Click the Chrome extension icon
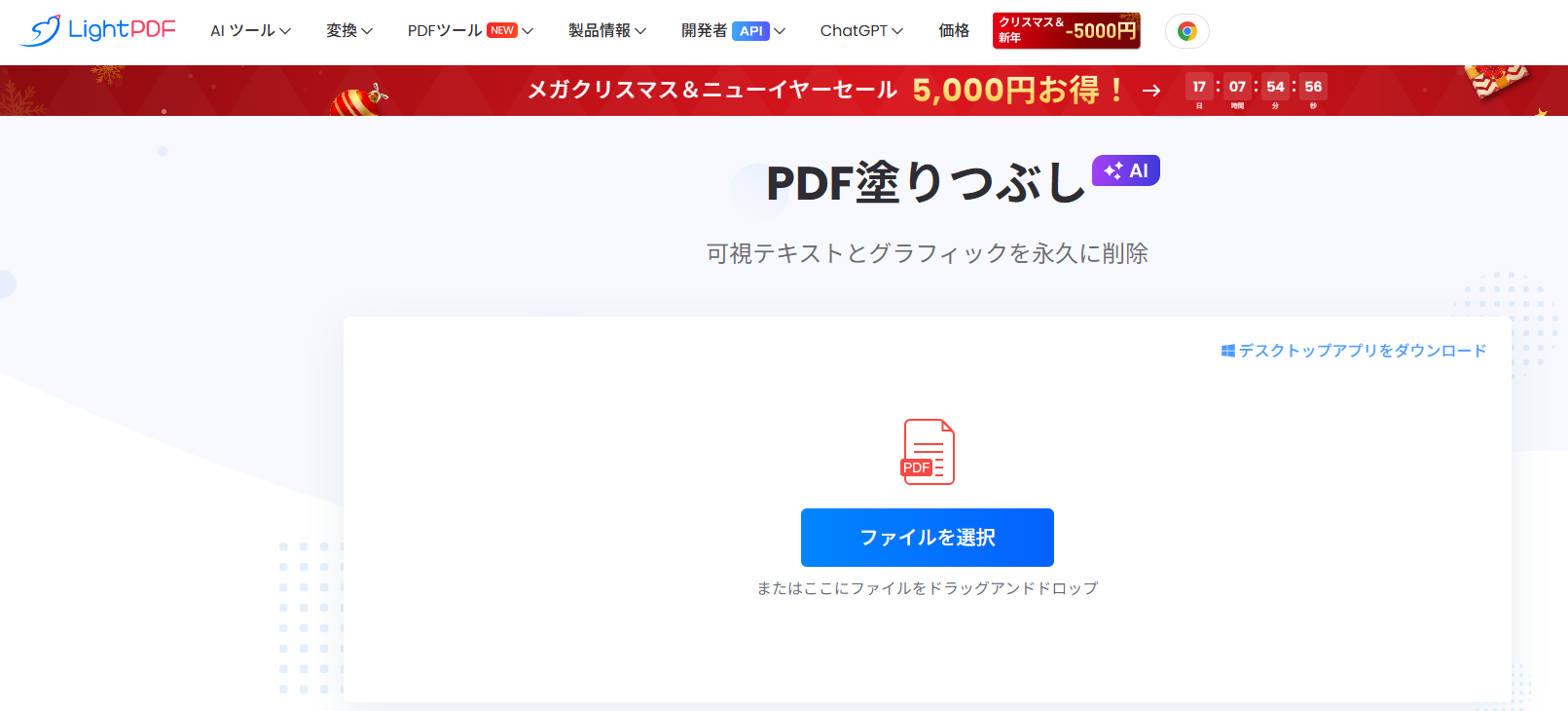Image resolution: width=1568 pixels, height=711 pixels. [1186, 31]
